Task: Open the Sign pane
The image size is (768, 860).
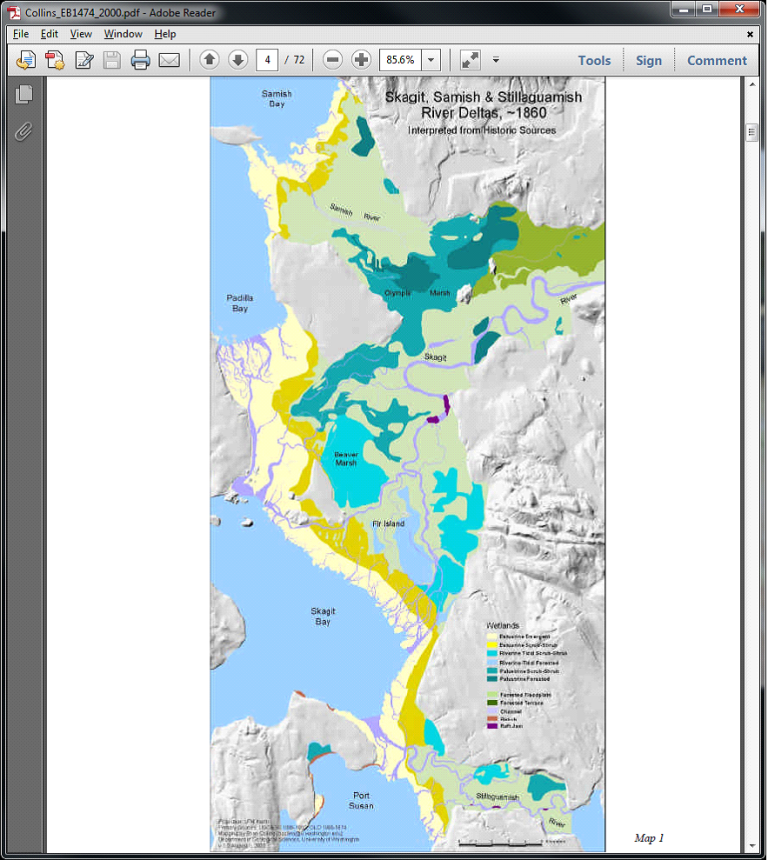Action: [x=648, y=60]
